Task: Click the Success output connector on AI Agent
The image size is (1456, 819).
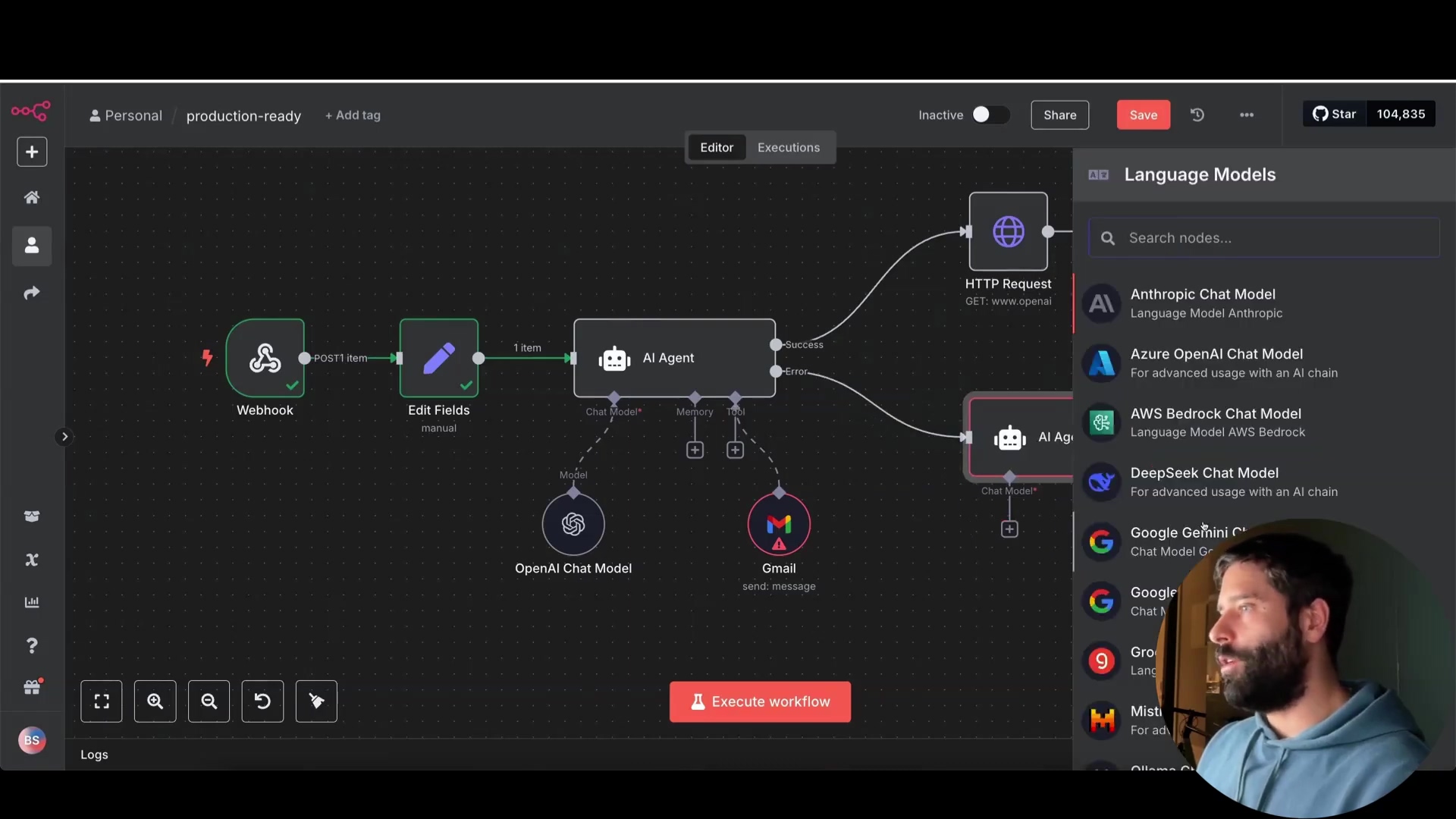Action: (x=776, y=344)
